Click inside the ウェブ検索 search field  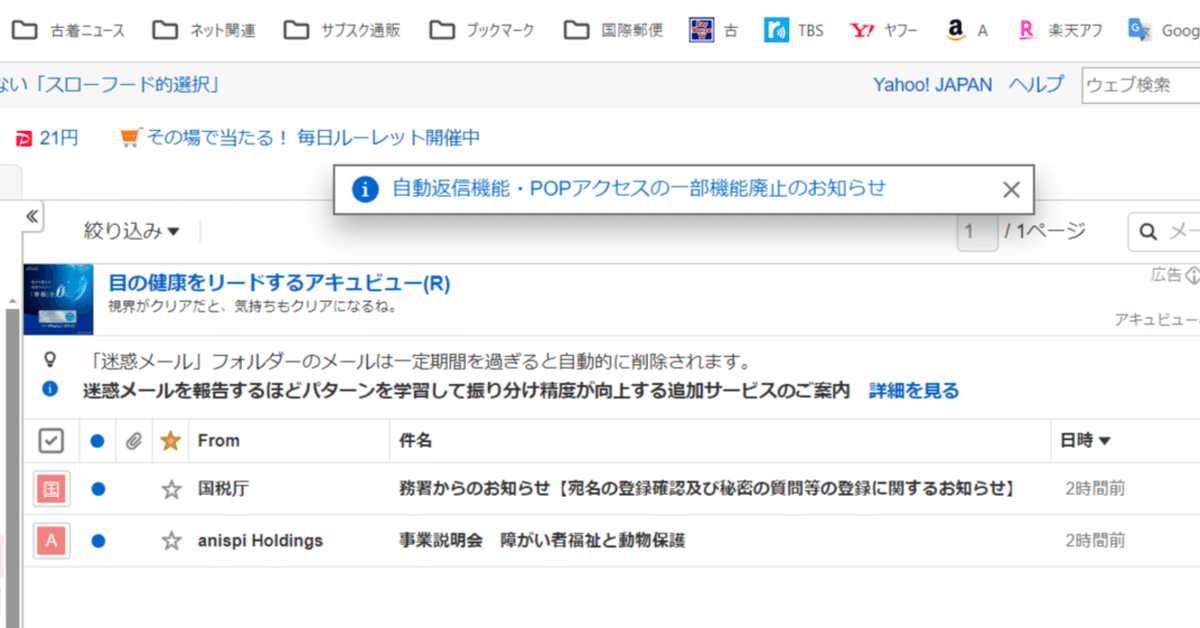tap(1144, 86)
